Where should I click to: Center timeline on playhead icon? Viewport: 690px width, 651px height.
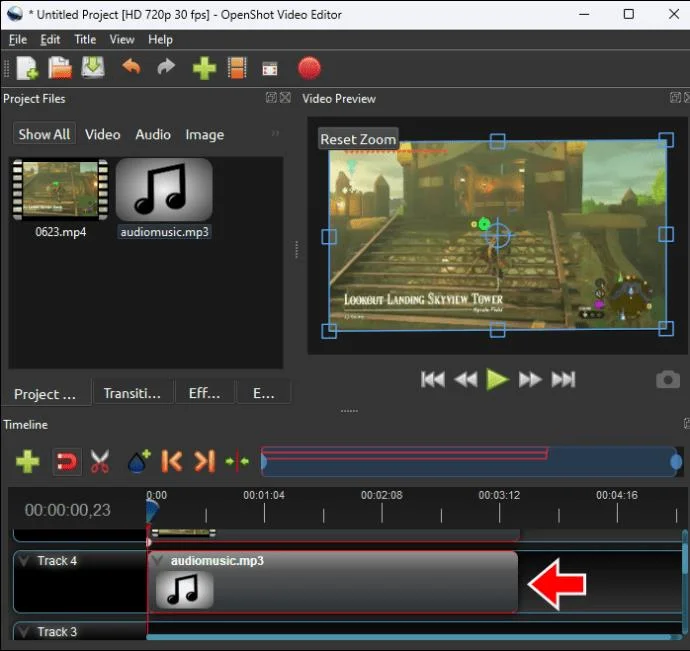pyautogui.click(x=237, y=461)
